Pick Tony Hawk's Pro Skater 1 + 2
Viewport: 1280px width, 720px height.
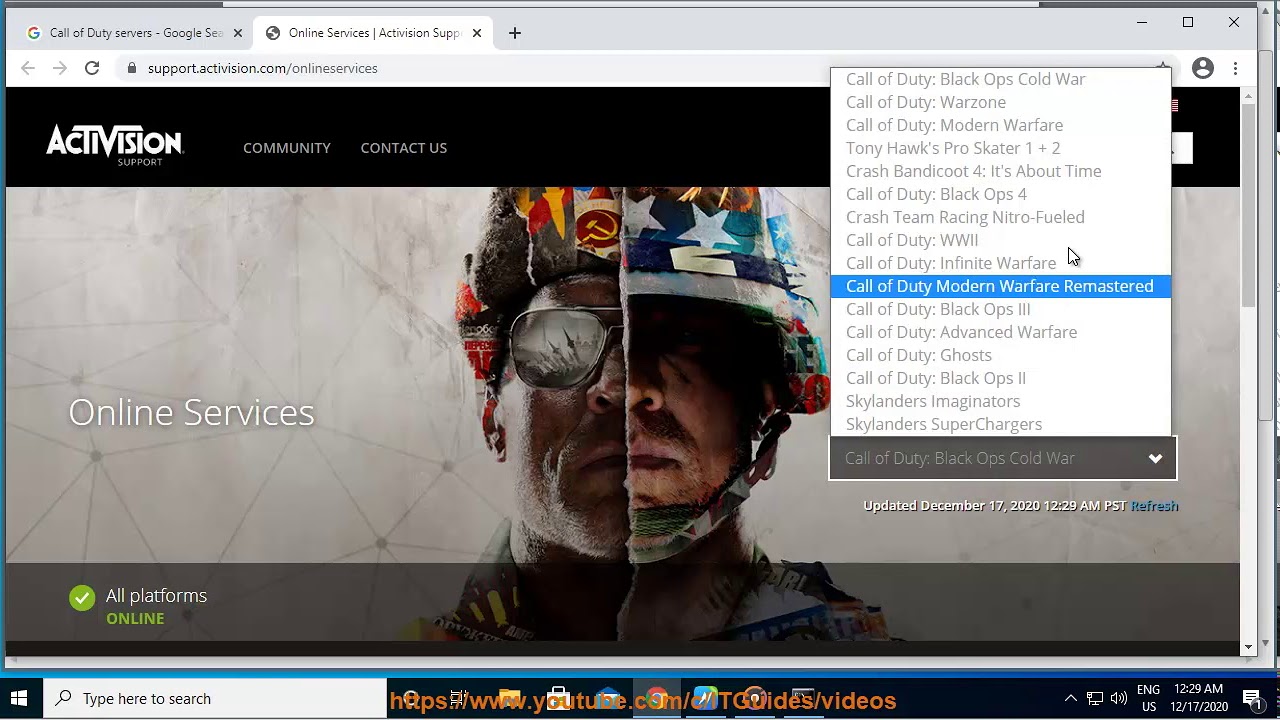(x=1000, y=148)
